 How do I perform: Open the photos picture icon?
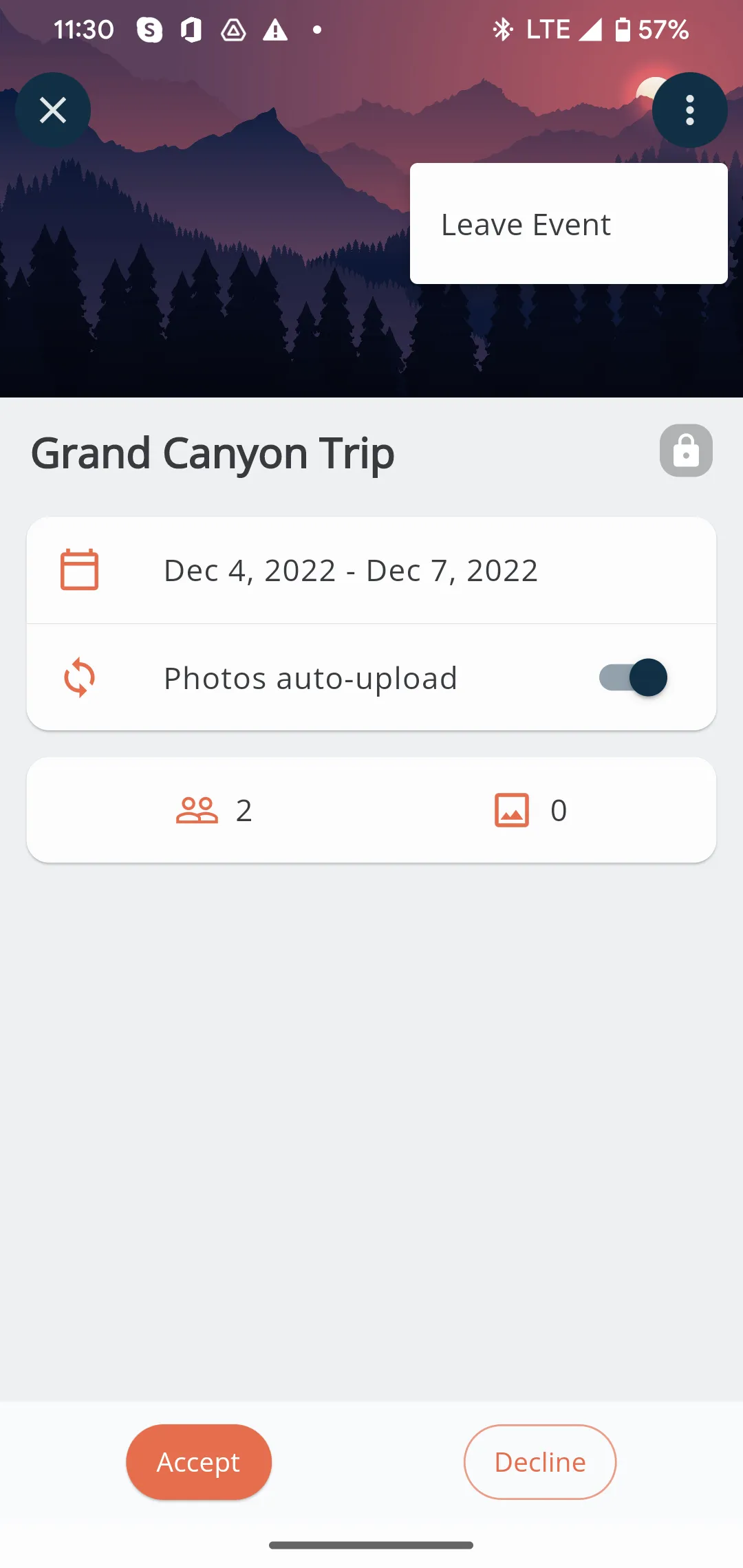[512, 810]
